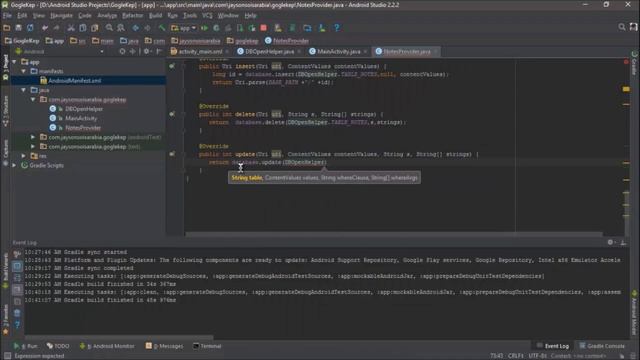This screenshot has height=360, width=640.
Task: Close the NotesProvider.java tab
Action: click(x=436, y=52)
